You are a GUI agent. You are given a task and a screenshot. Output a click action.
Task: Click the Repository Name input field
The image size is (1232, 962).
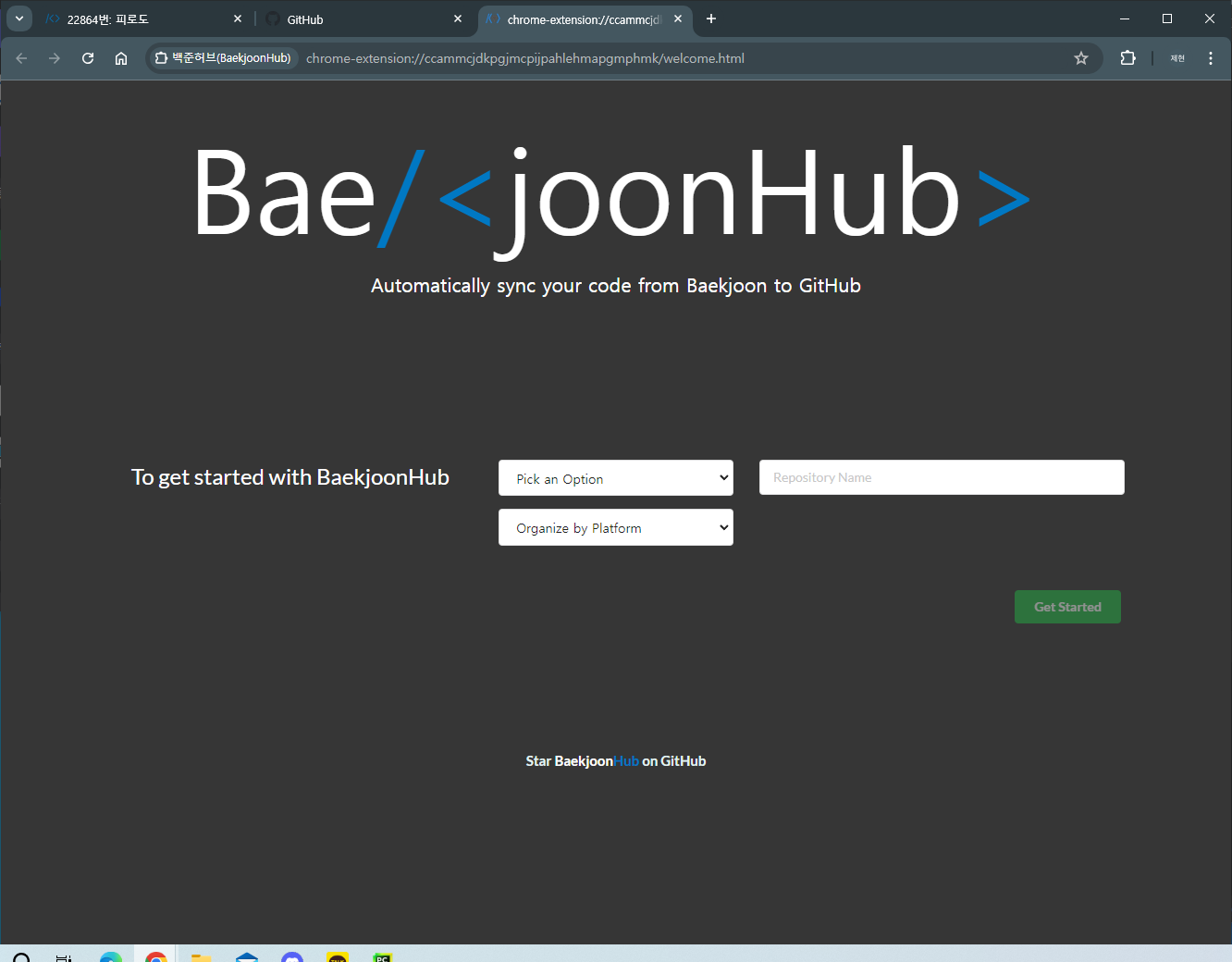942,477
